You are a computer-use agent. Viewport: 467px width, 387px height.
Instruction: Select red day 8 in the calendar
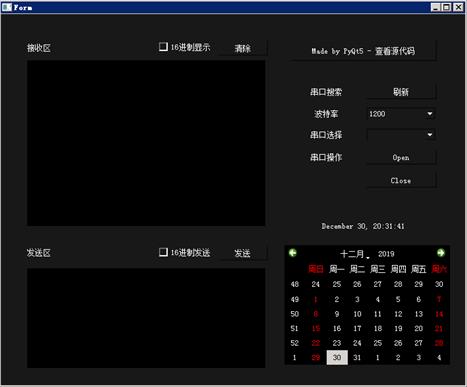[316, 314]
